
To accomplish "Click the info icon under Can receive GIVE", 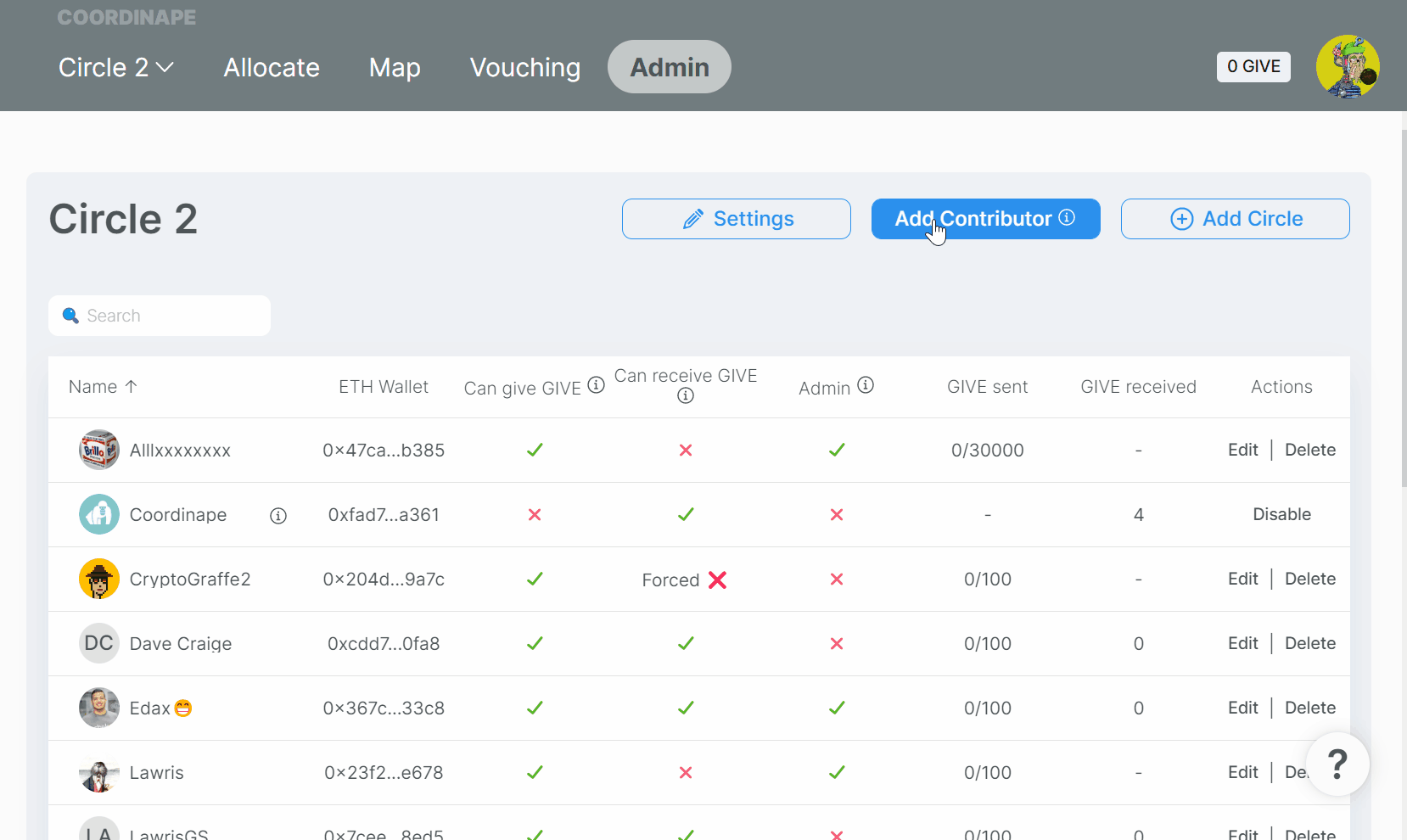I will click(x=686, y=396).
